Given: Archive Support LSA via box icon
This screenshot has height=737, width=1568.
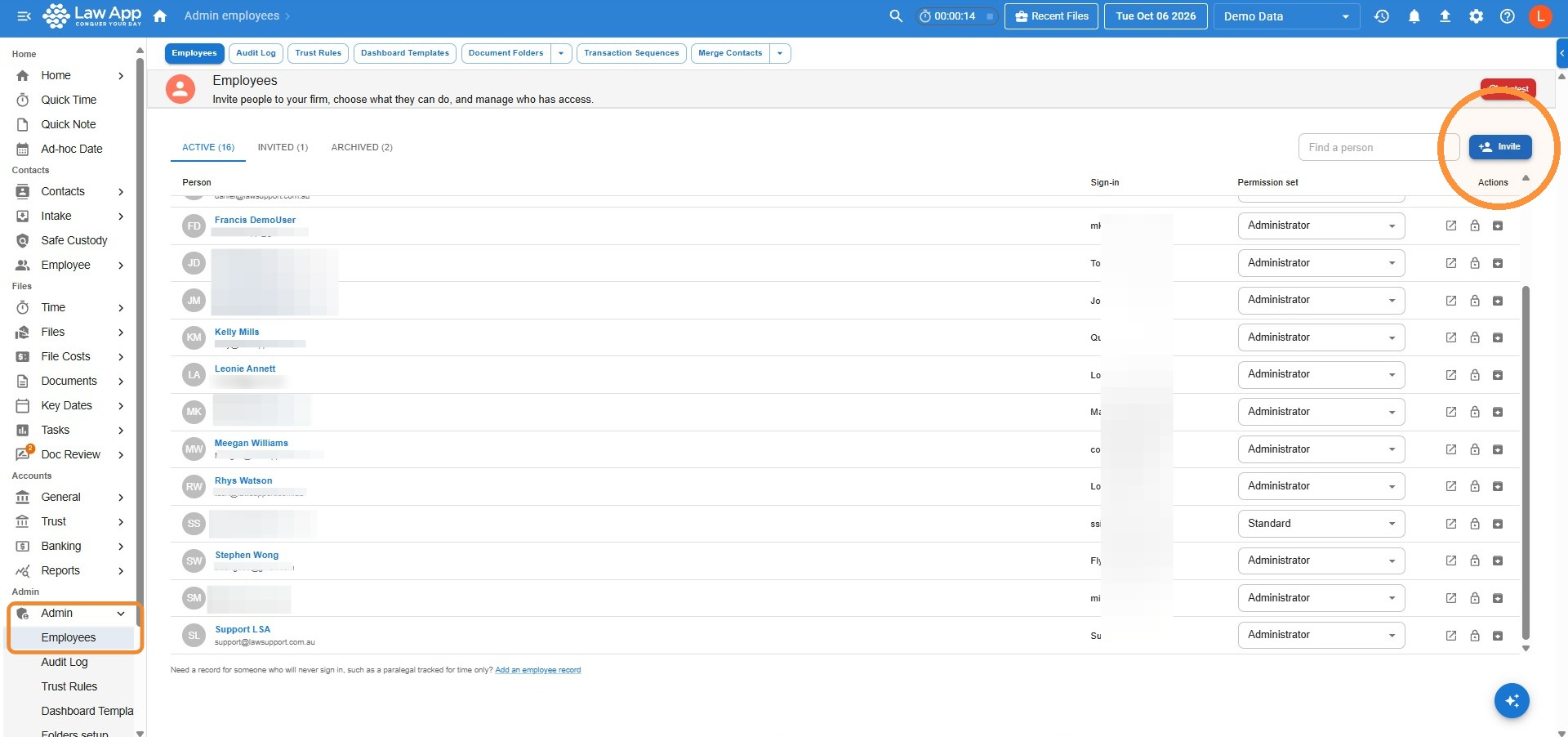Looking at the screenshot, I should [x=1498, y=636].
